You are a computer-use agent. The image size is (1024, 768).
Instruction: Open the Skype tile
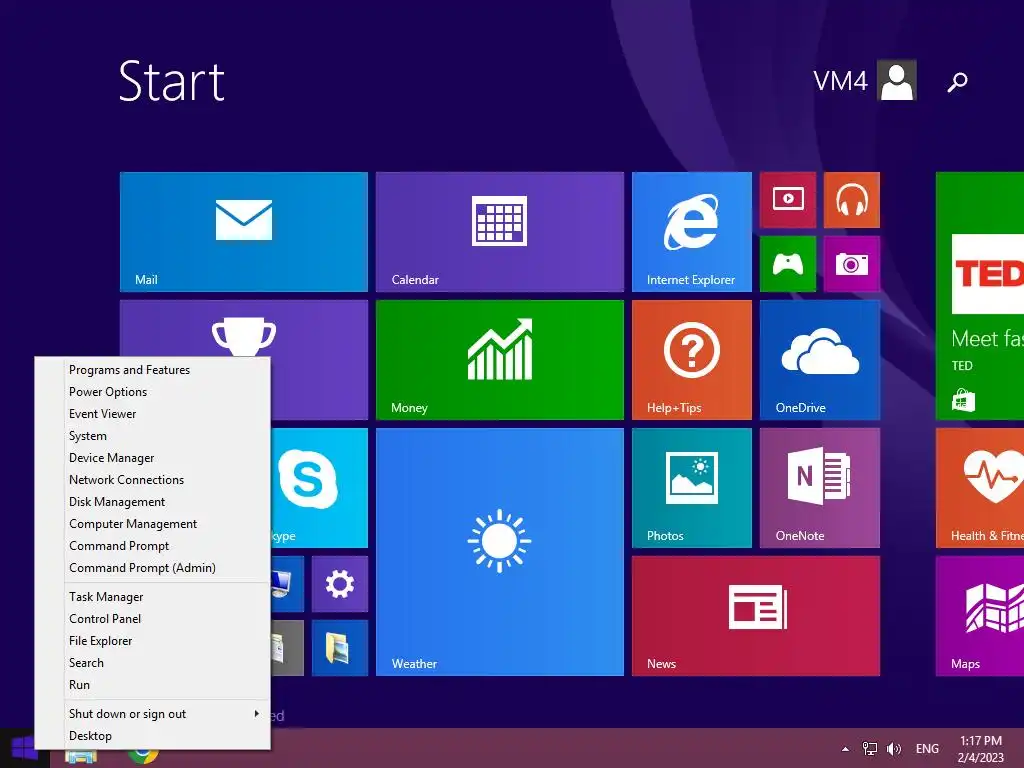click(x=319, y=488)
